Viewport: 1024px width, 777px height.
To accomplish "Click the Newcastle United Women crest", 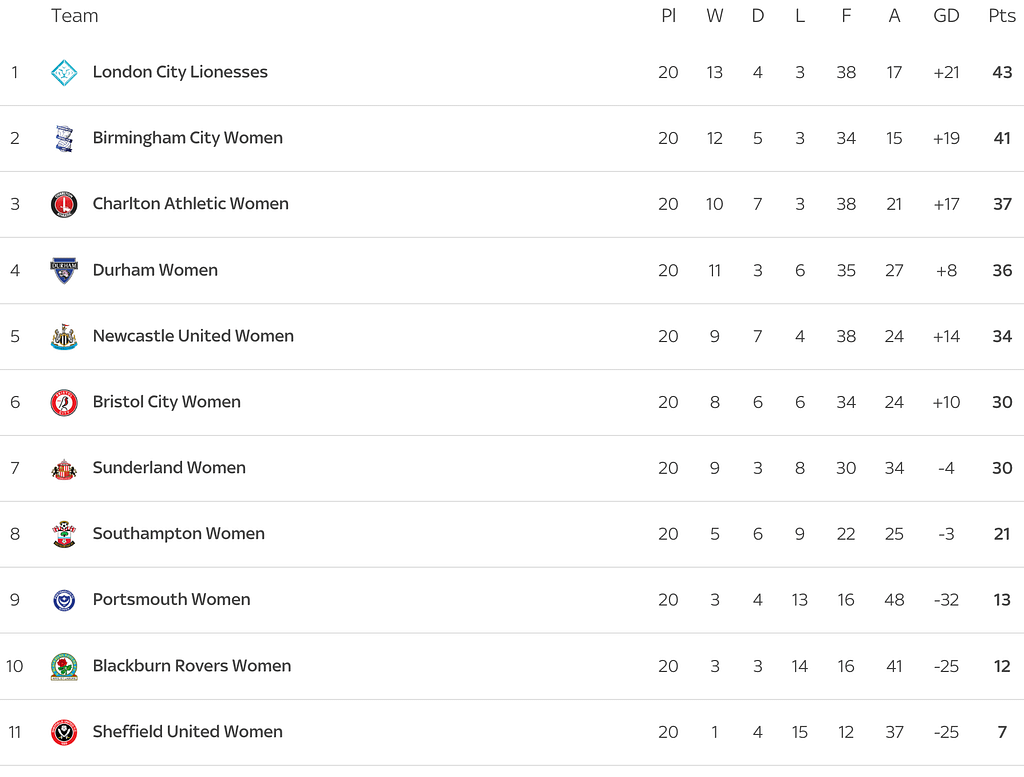I will (64, 336).
